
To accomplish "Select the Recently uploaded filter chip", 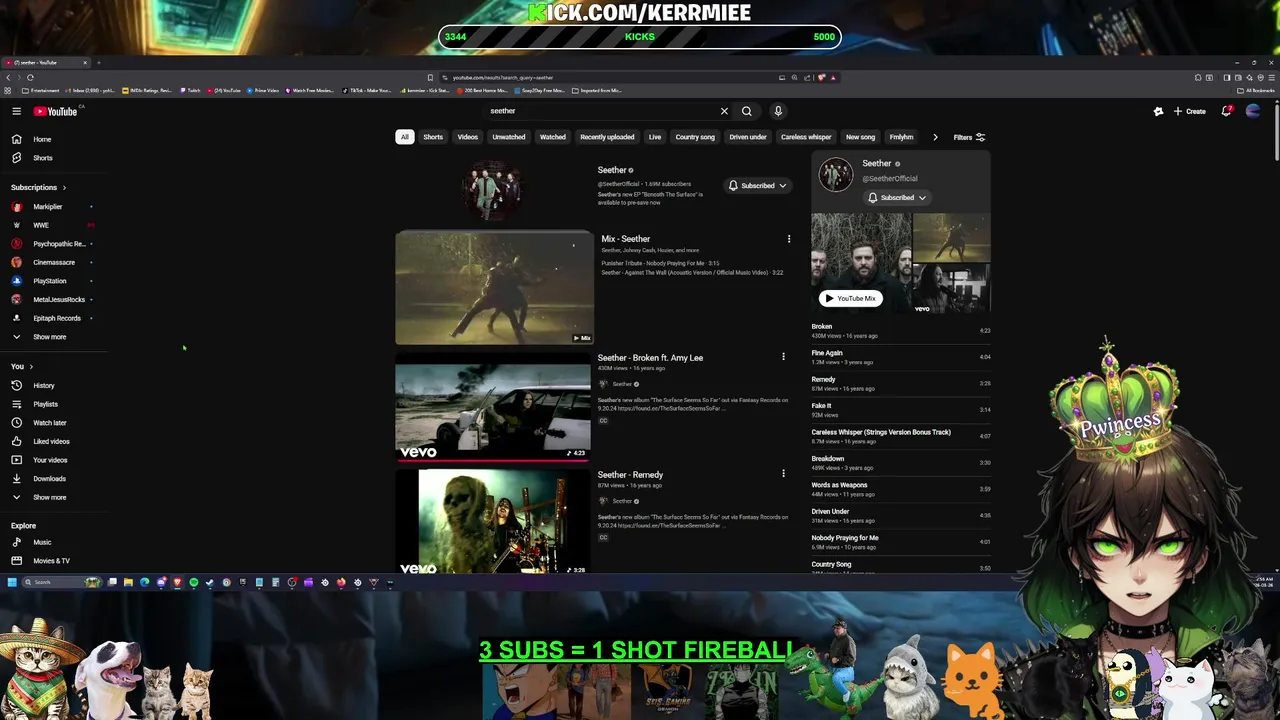I will click(607, 137).
